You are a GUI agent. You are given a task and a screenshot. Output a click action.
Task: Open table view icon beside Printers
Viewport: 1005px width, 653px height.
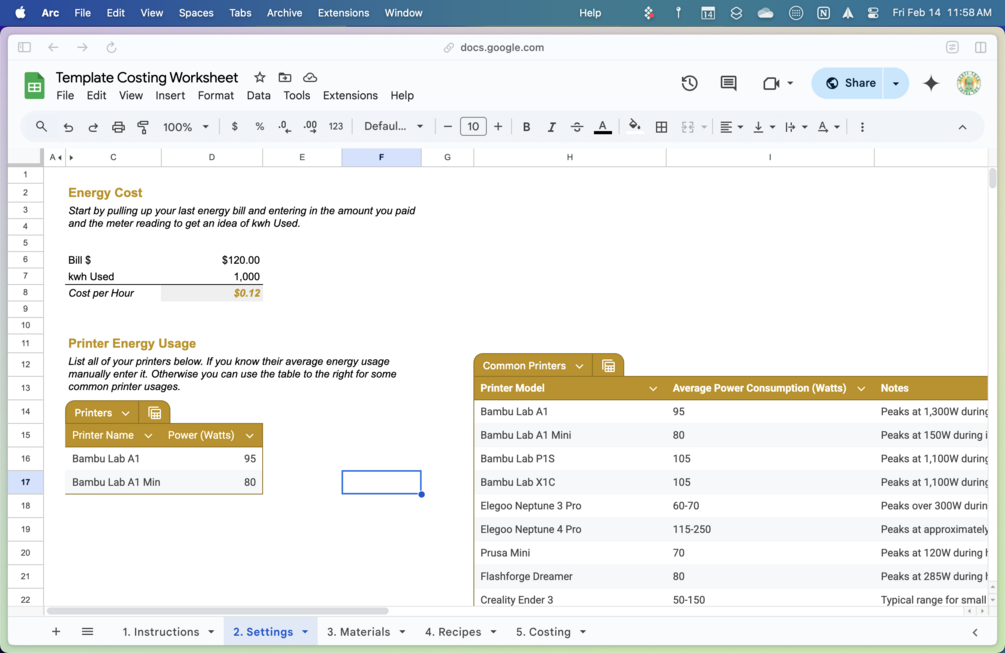(154, 413)
